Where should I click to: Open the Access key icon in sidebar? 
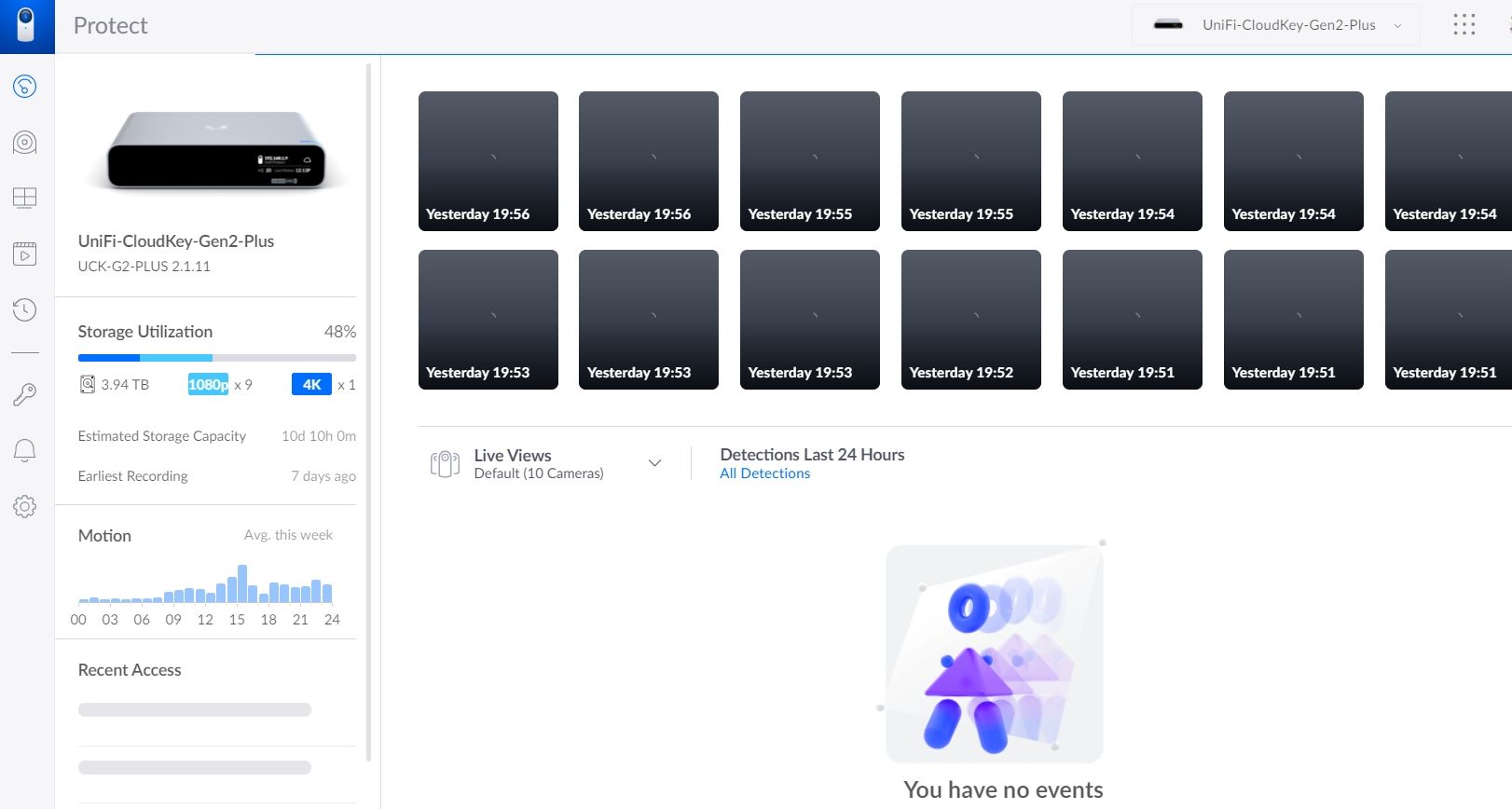(25, 394)
